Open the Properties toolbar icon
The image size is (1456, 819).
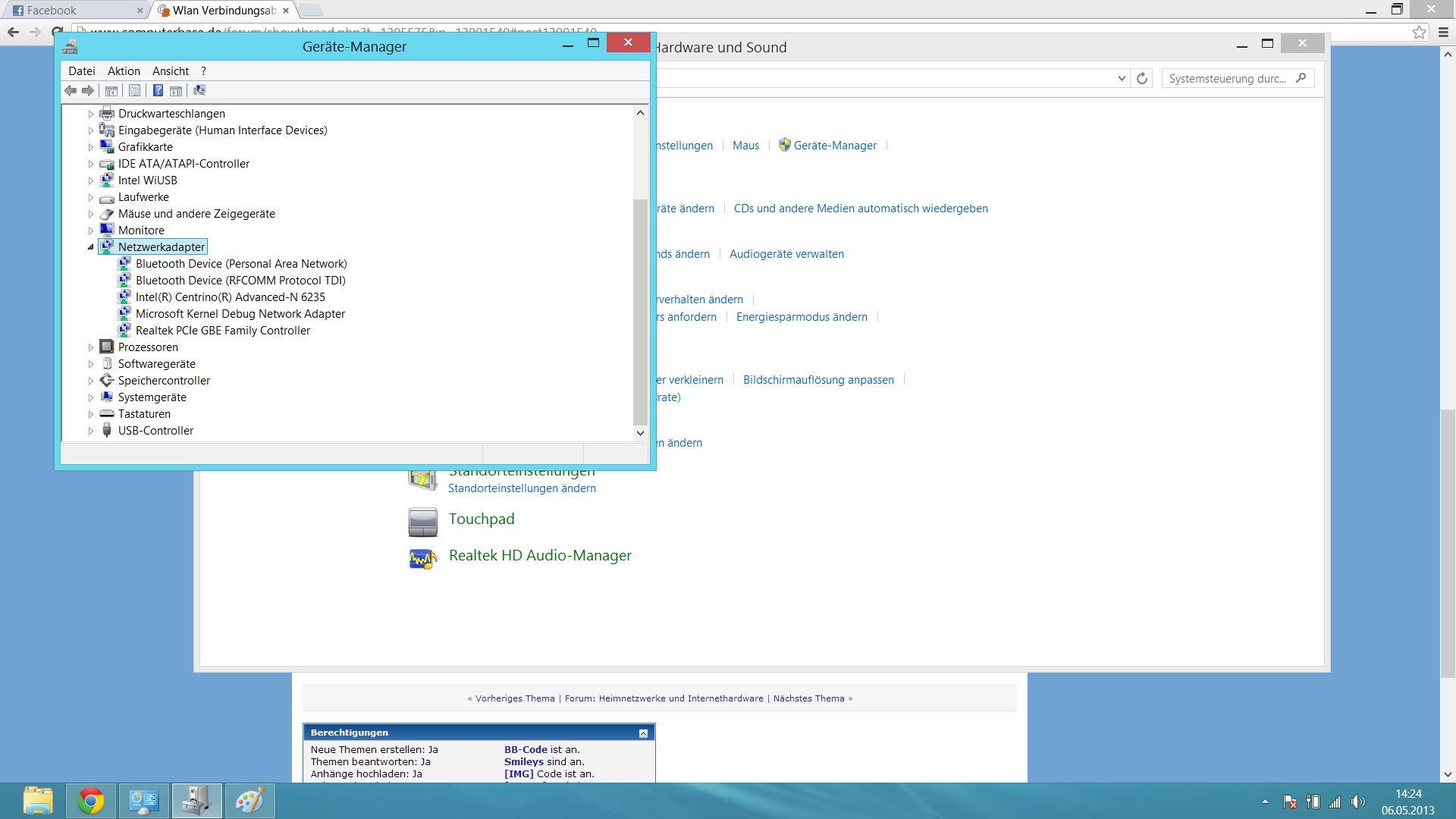134,91
